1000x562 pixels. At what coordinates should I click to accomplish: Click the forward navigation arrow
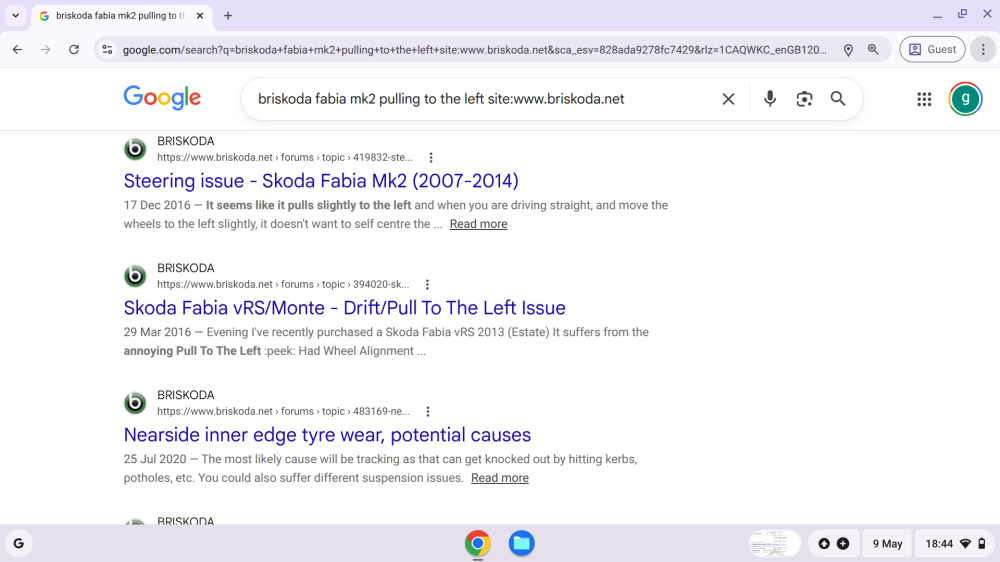[45, 49]
